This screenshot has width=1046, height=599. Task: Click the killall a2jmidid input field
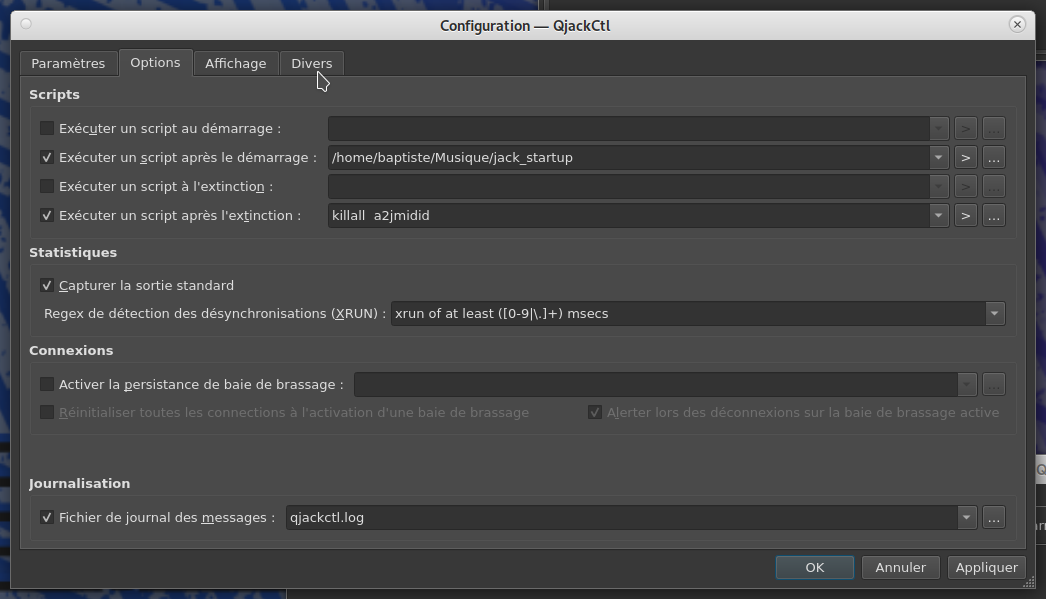629,215
